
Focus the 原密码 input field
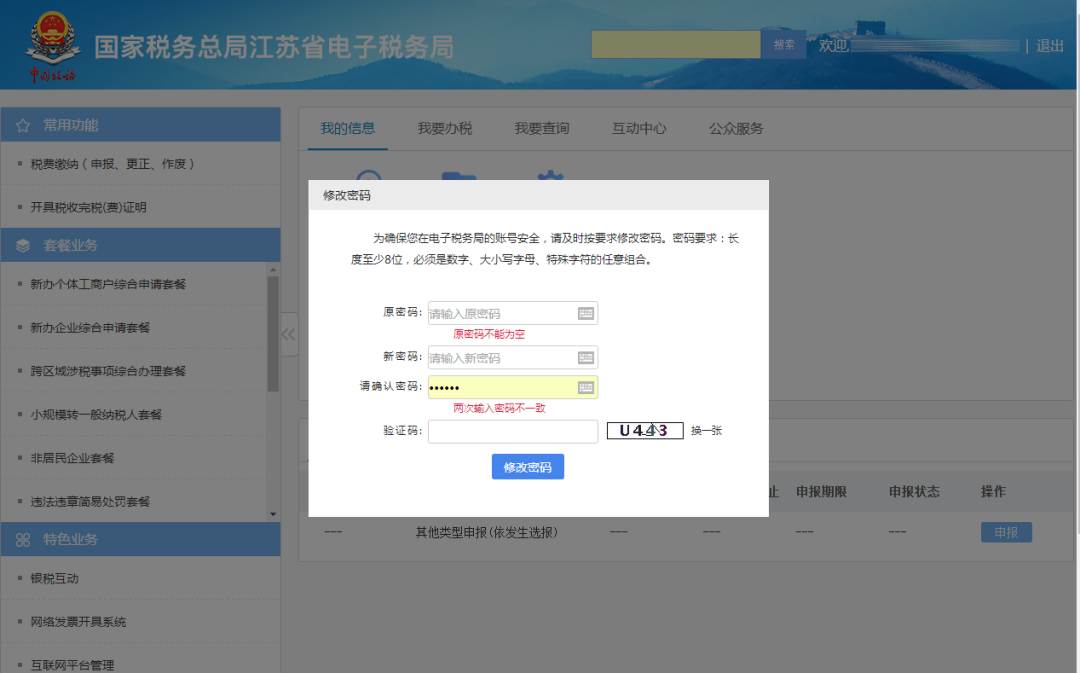[x=512, y=313]
